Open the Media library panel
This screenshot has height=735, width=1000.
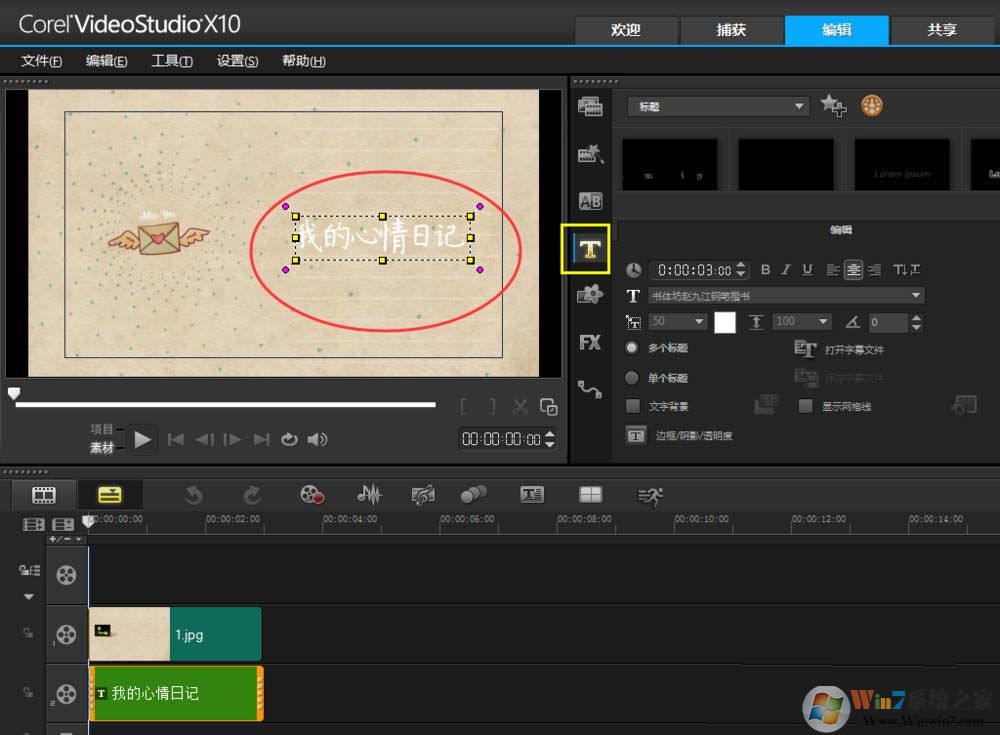pos(590,106)
